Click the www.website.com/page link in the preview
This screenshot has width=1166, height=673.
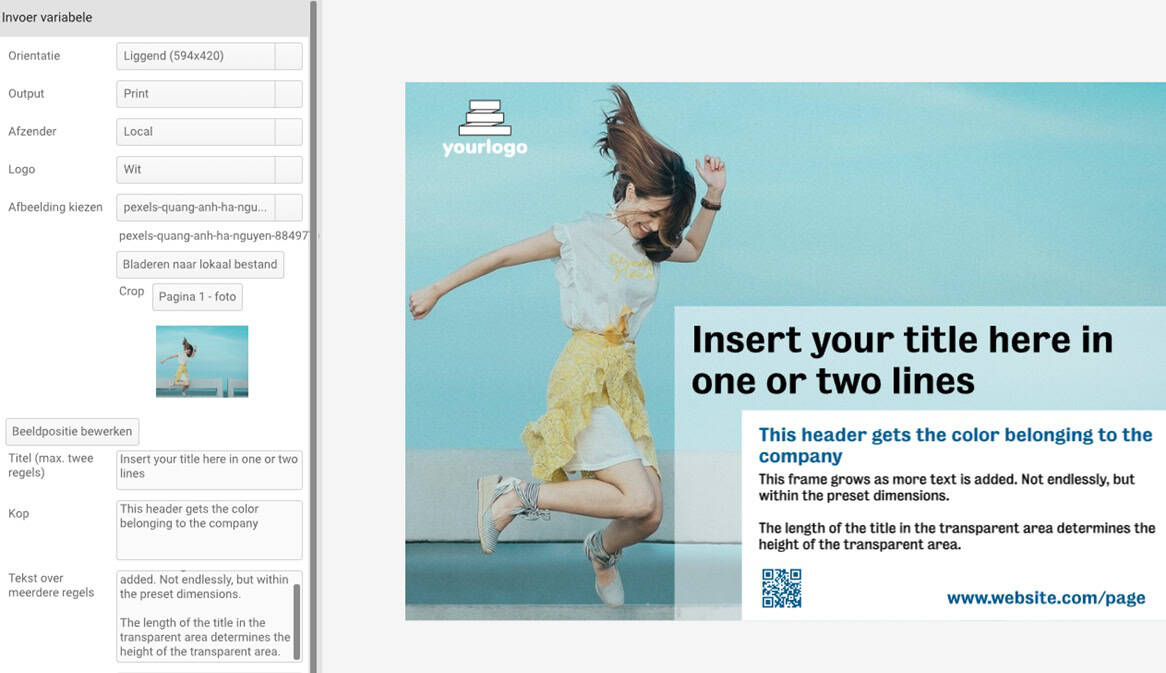coord(1046,598)
